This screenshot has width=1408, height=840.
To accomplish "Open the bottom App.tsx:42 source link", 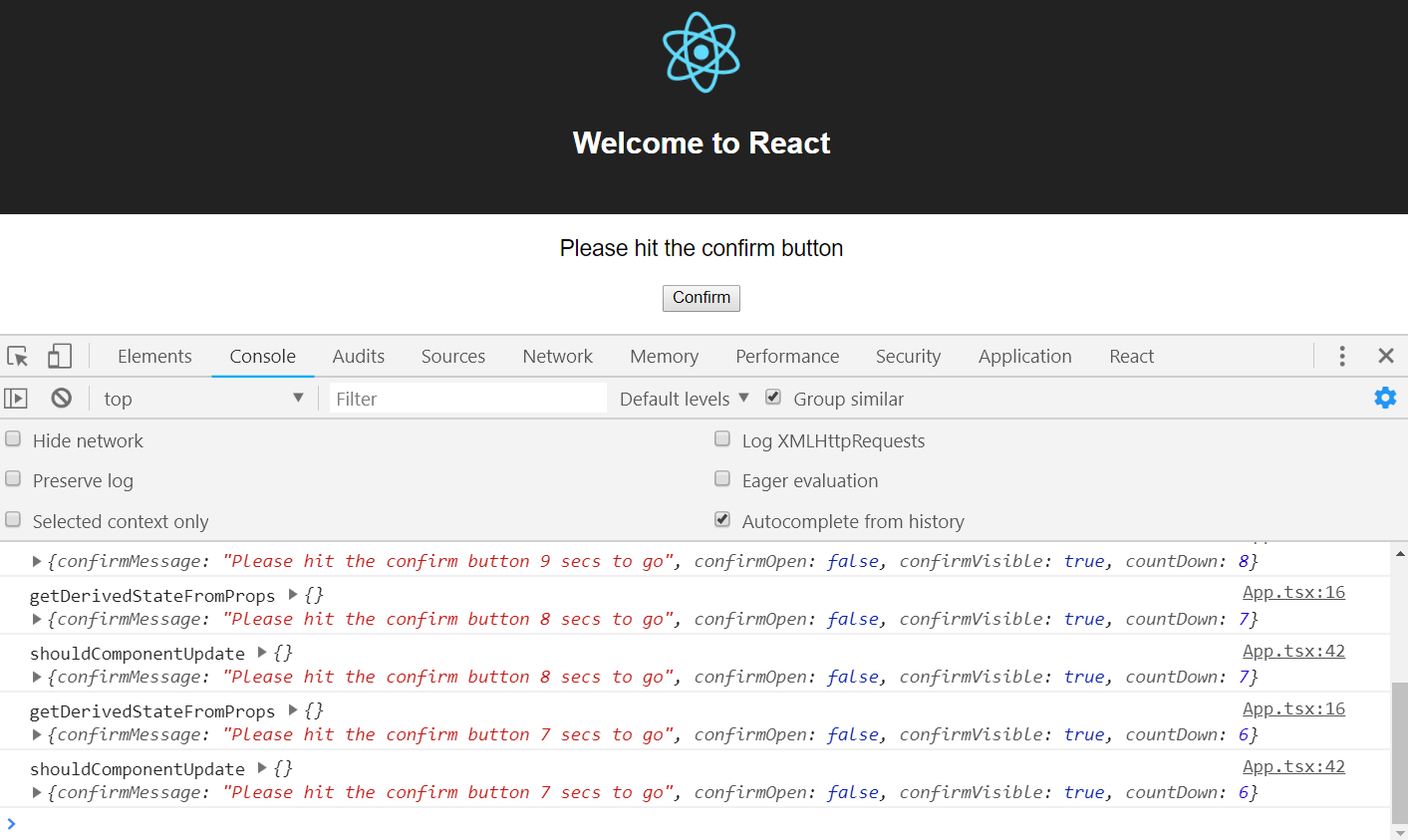I will point(1293,766).
